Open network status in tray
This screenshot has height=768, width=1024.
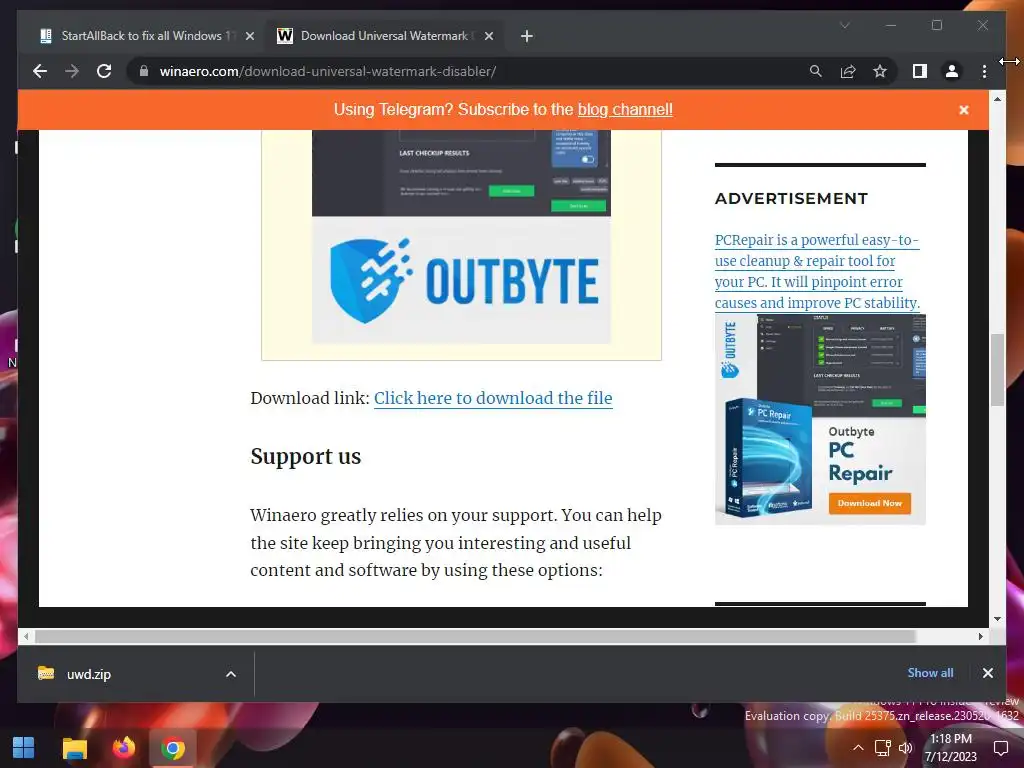pos(883,748)
